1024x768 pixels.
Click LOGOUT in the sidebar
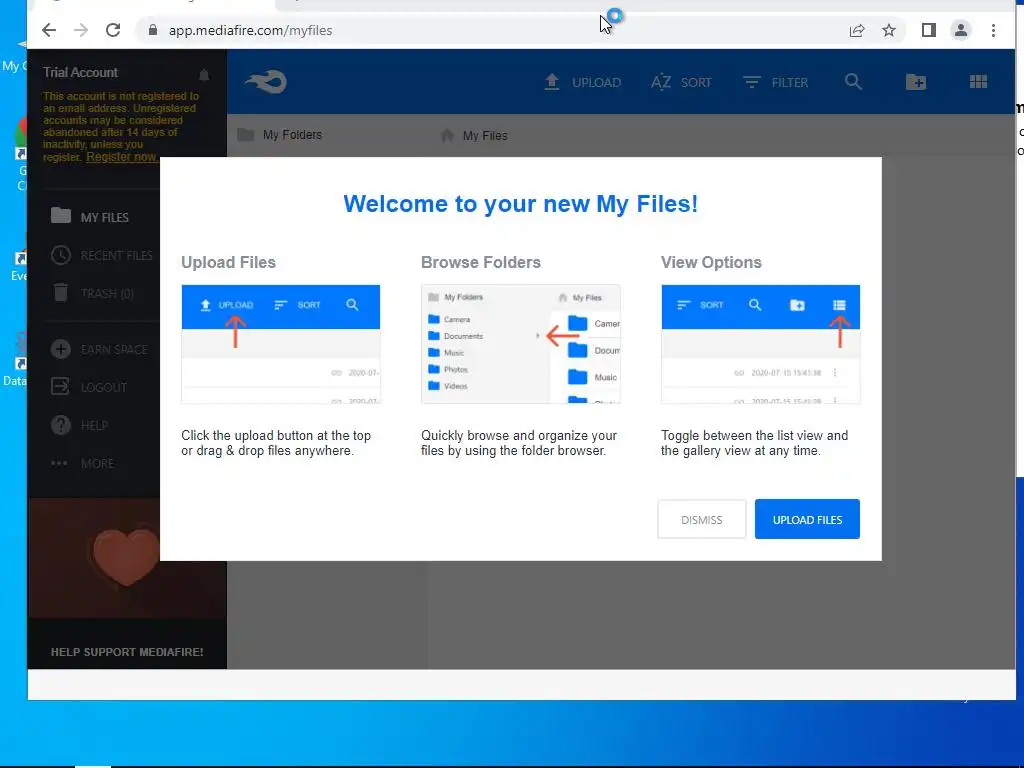click(x=89, y=387)
